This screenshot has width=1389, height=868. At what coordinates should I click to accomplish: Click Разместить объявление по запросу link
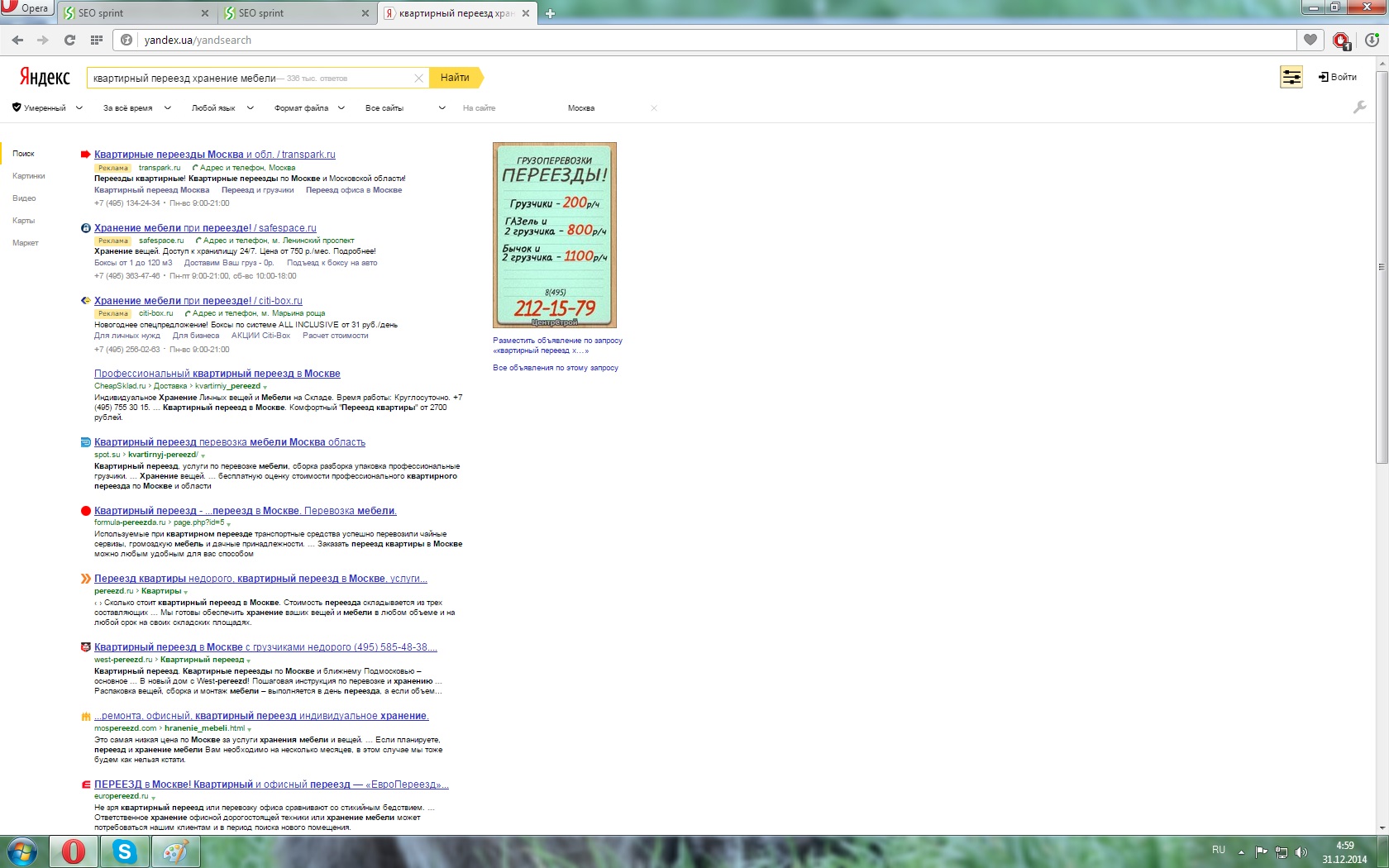(x=558, y=346)
